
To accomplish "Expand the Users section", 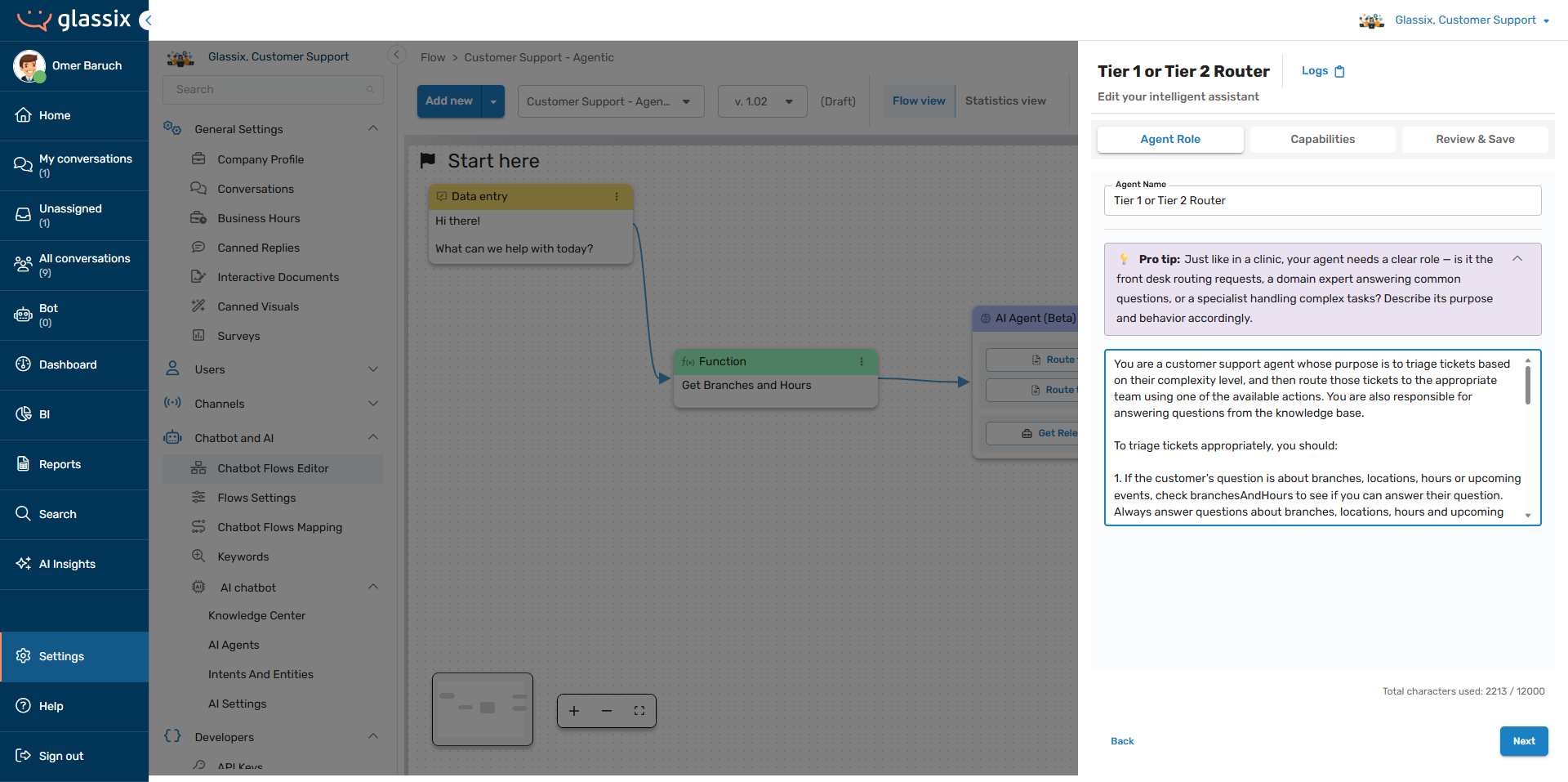I will tap(373, 369).
